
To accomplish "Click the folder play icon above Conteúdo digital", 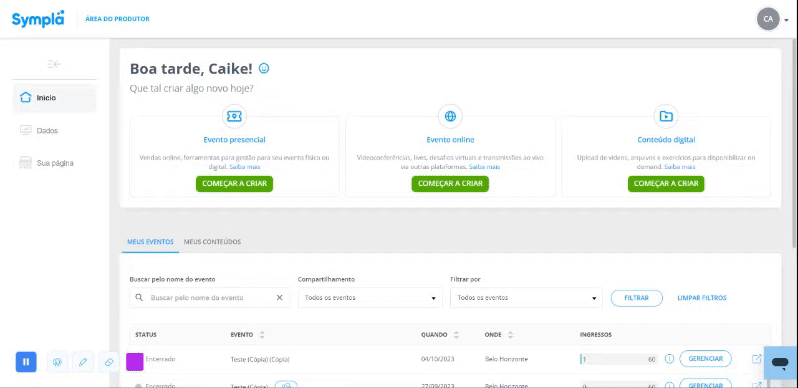I will pos(666,117).
